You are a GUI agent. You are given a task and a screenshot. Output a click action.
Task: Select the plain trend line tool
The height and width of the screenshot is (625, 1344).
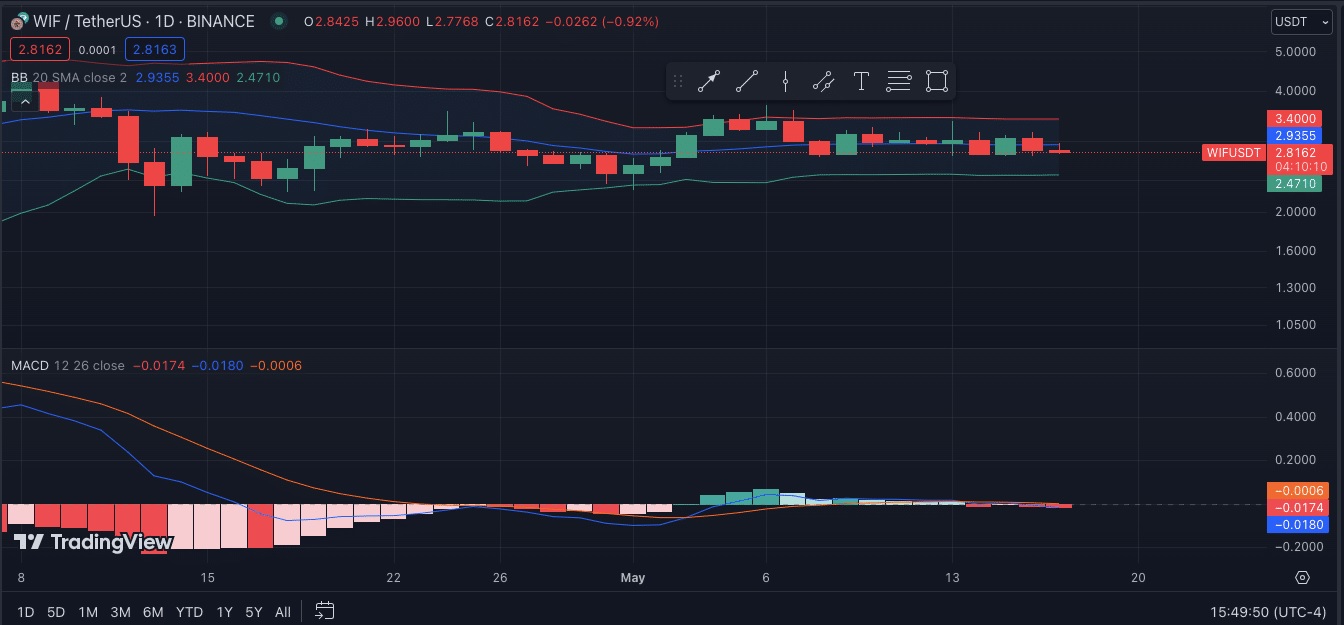pos(747,81)
